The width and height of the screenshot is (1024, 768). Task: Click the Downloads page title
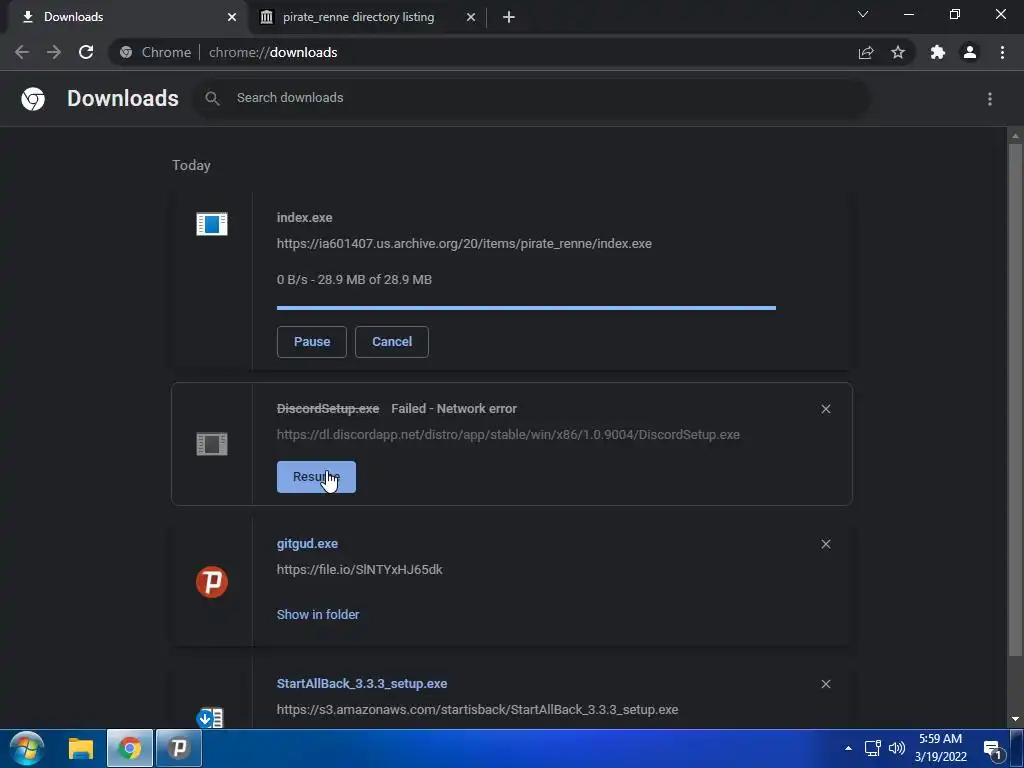point(123,99)
